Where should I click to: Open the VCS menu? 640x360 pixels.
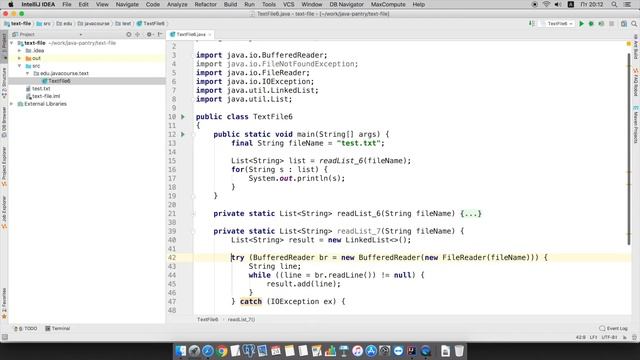click(x=289, y=4)
